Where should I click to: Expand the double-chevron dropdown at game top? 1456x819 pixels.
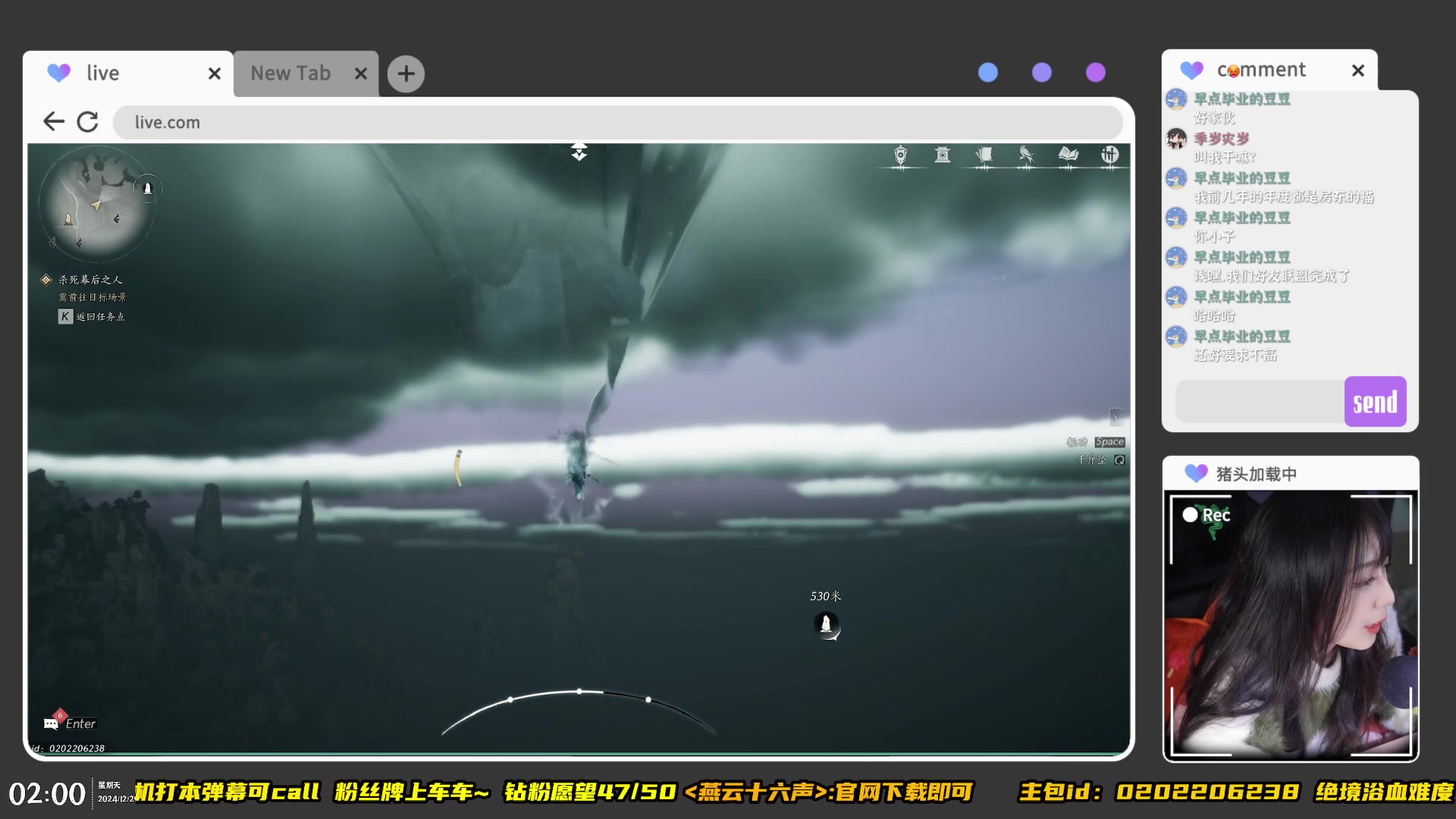click(579, 151)
